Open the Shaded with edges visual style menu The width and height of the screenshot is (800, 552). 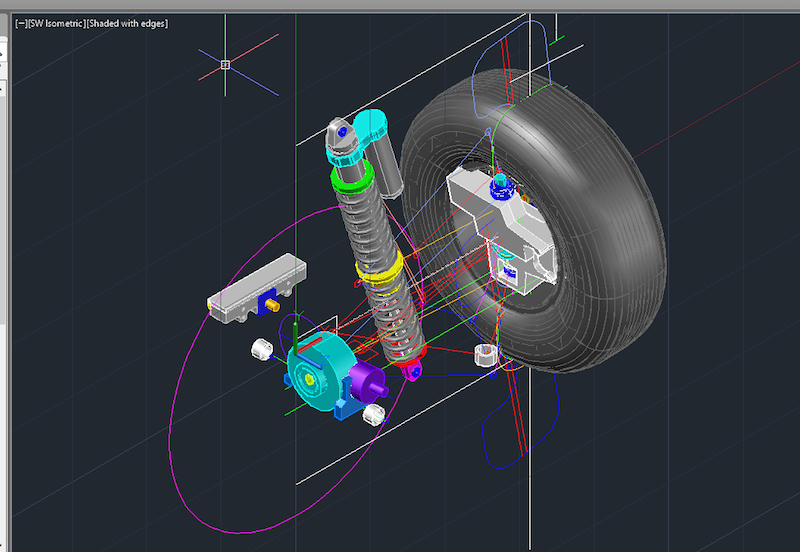pos(127,23)
